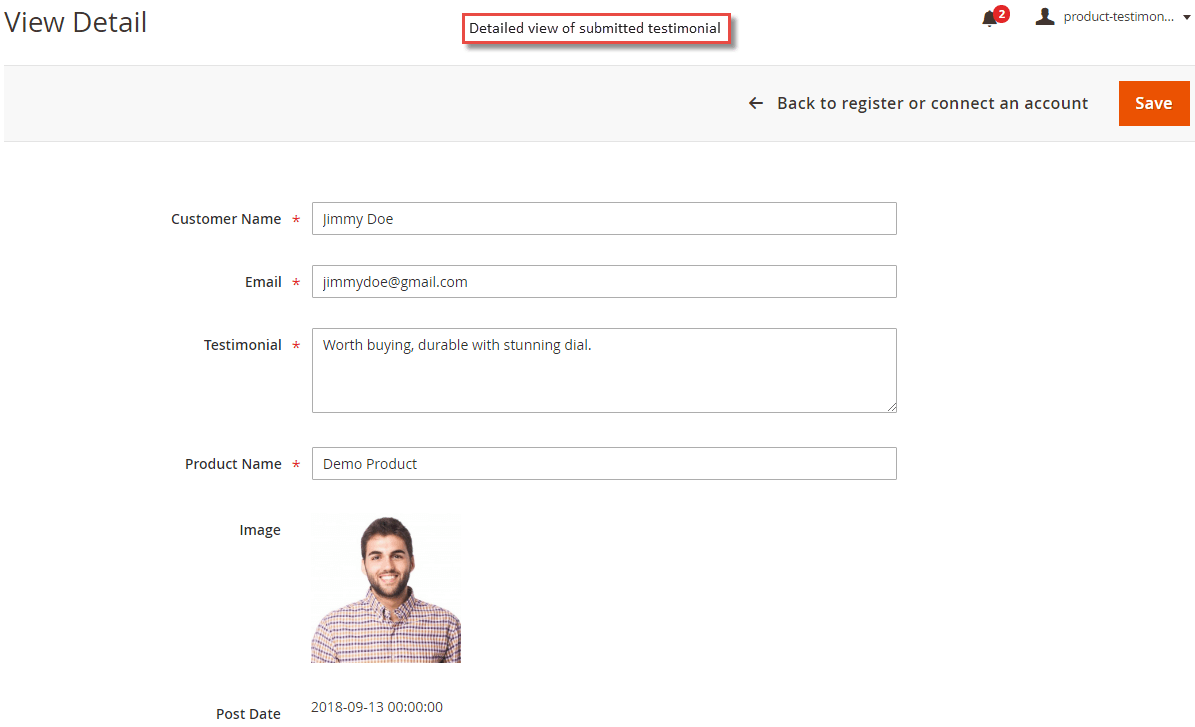
Task: Focus the Product Name input field
Action: click(604, 463)
